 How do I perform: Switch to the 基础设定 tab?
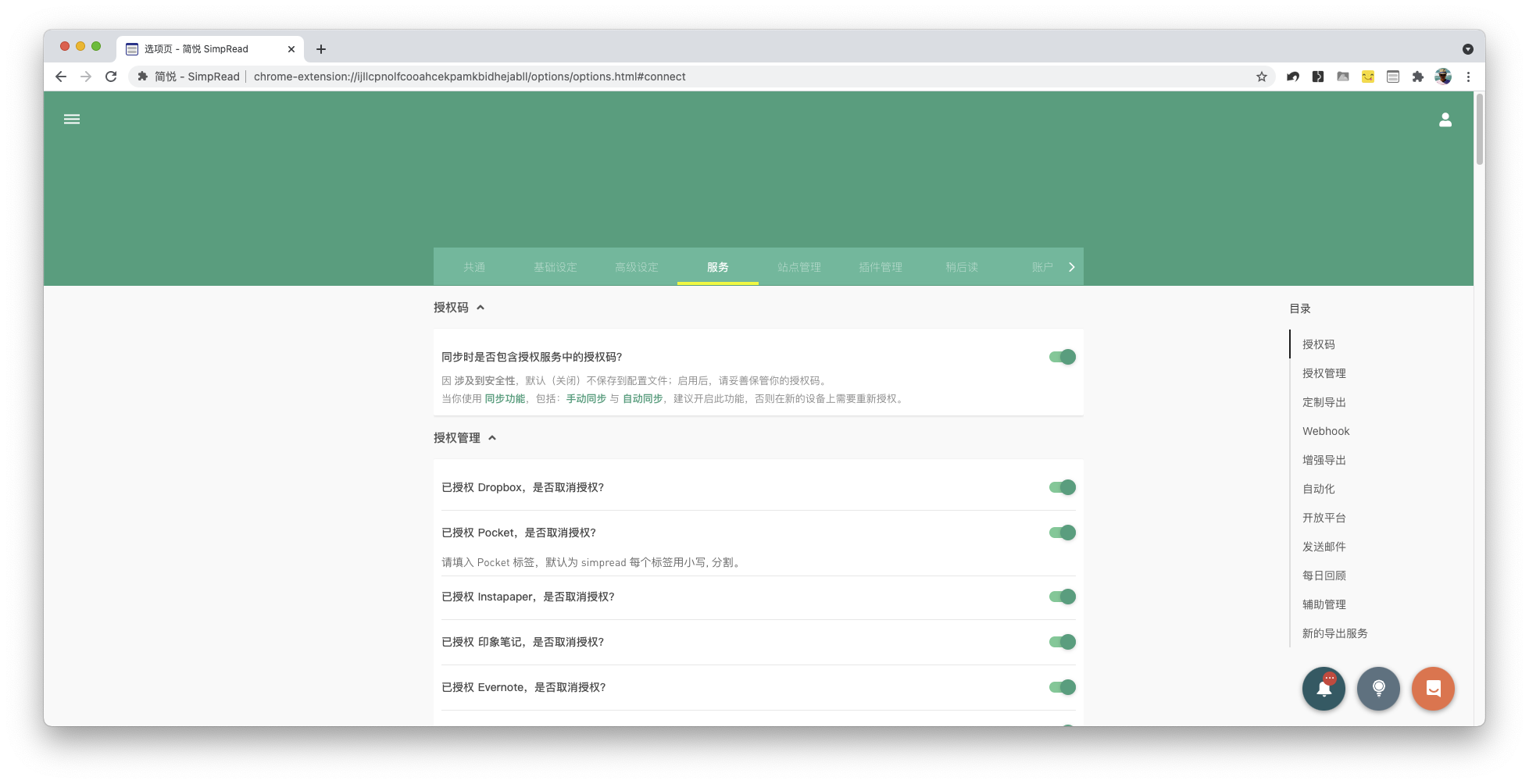pyautogui.click(x=556, y=267)
